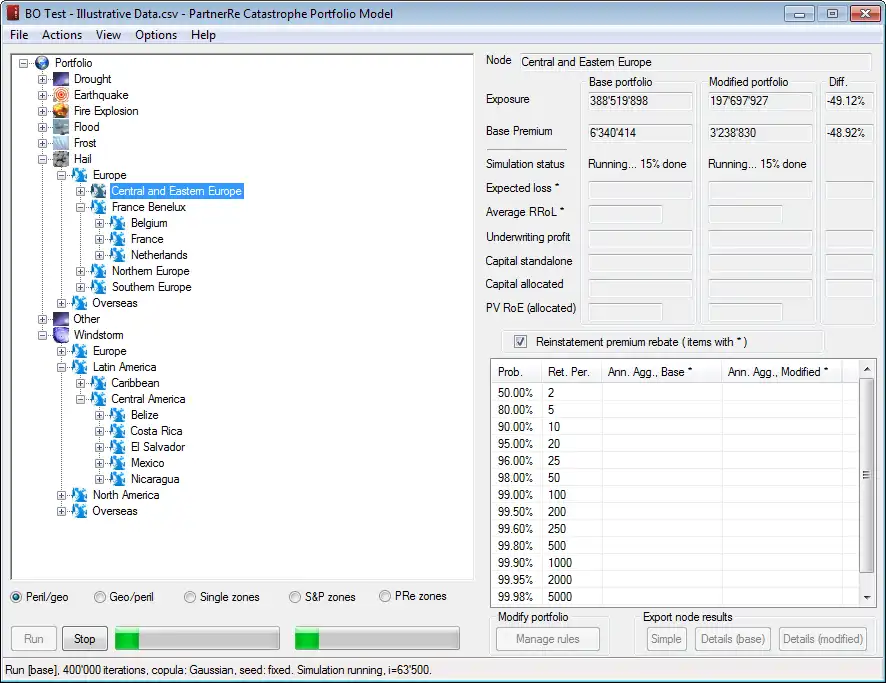Click the map icon beside El Salvador

coord(118,447)
